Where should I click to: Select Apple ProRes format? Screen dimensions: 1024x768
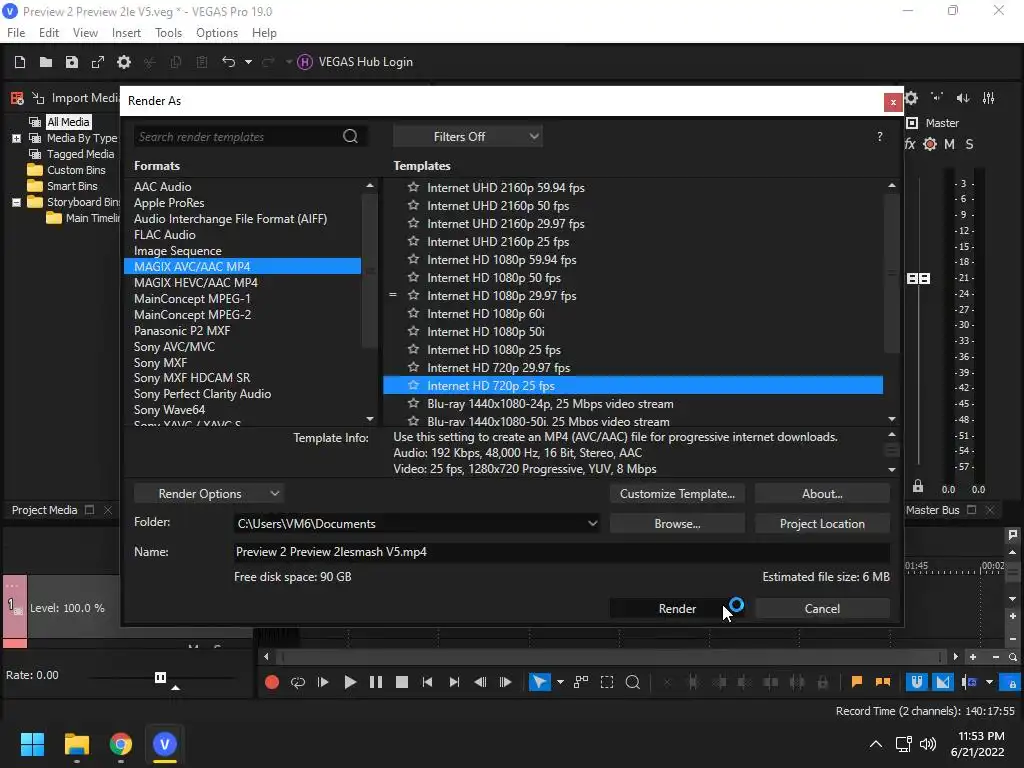pos(169,203)
